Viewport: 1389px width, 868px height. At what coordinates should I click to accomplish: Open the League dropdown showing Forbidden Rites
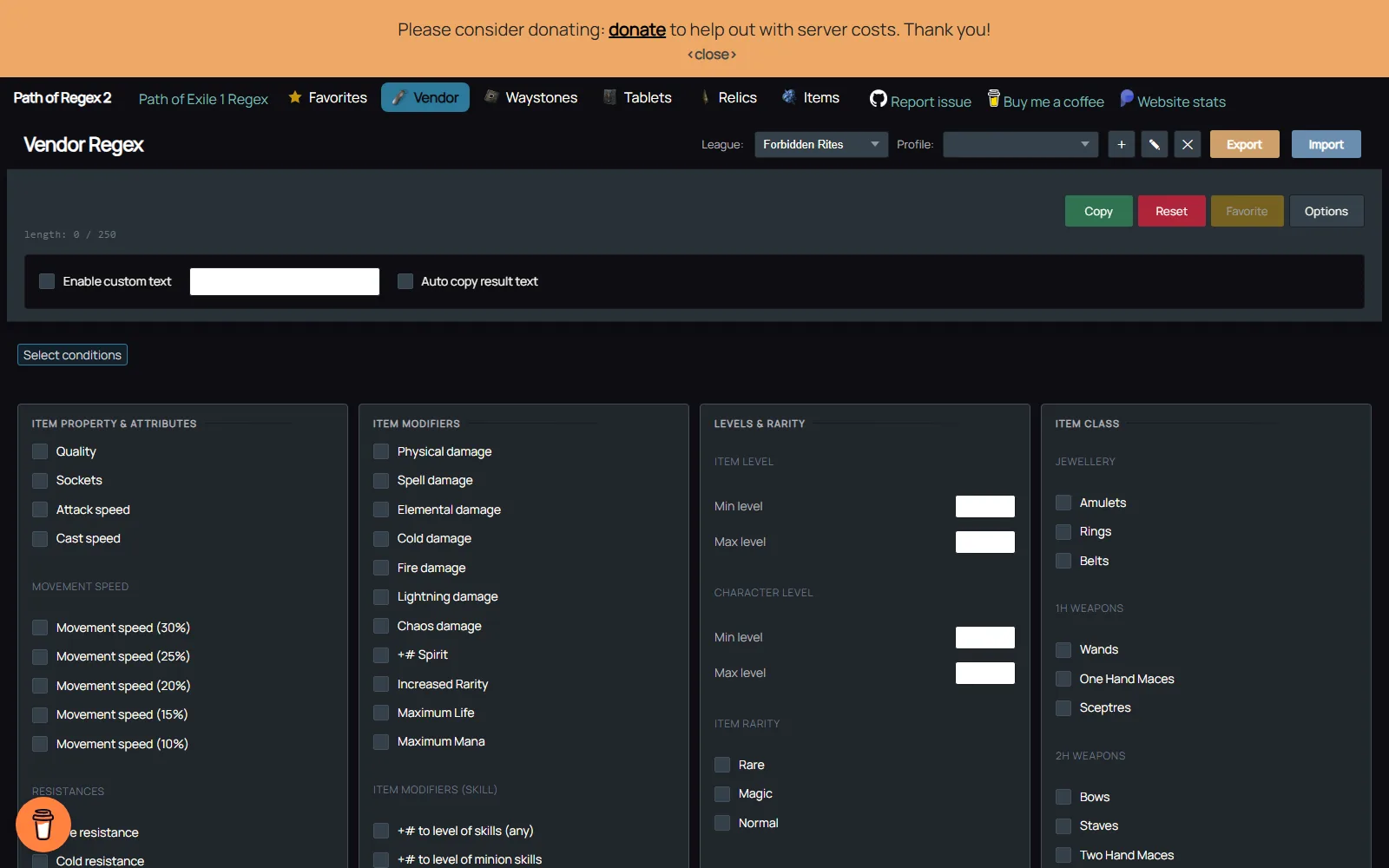(821, 144)
